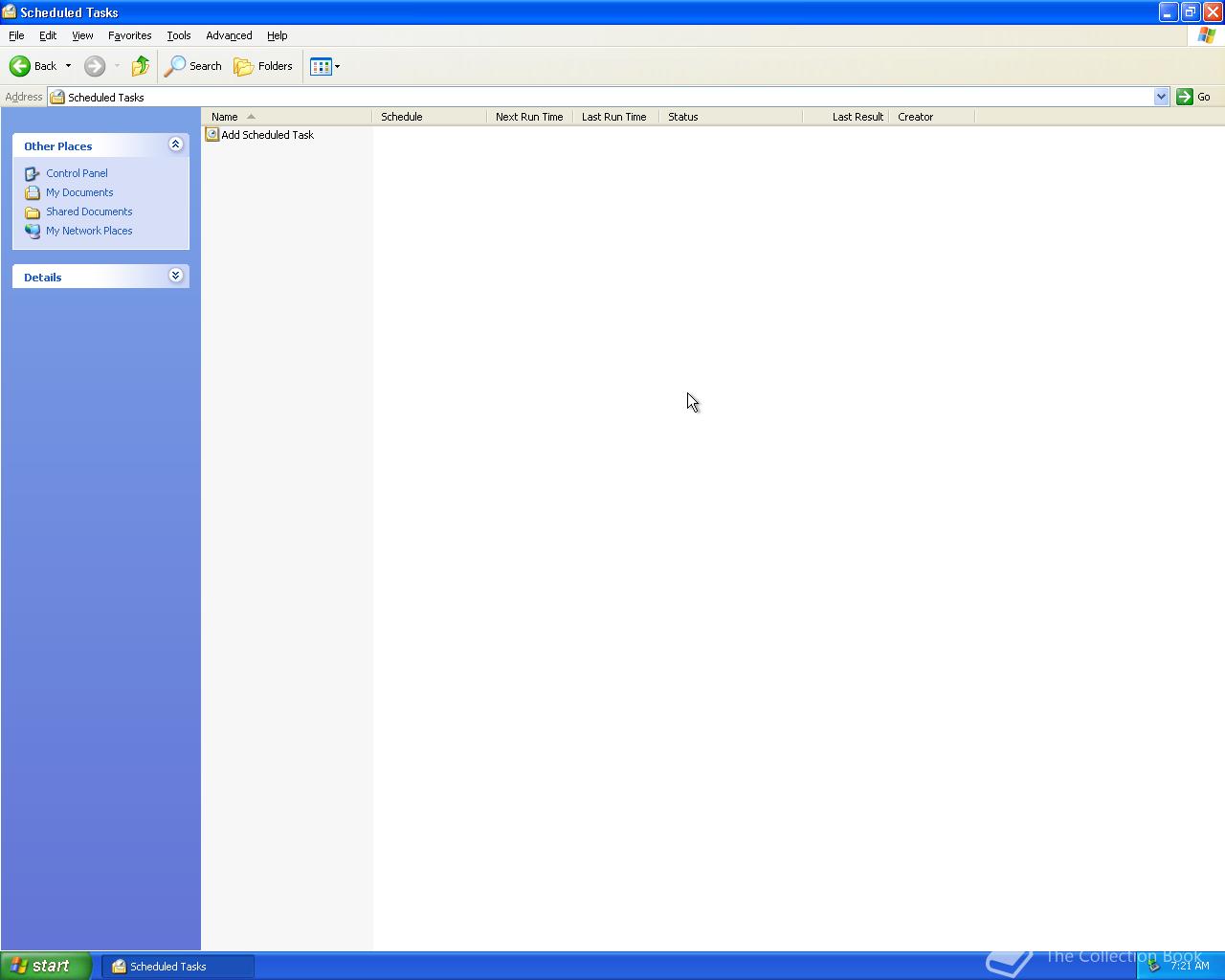Click the Scheduled Tasks title bar icon
The image size is (1225, 980).
click(x=10, y=12)
